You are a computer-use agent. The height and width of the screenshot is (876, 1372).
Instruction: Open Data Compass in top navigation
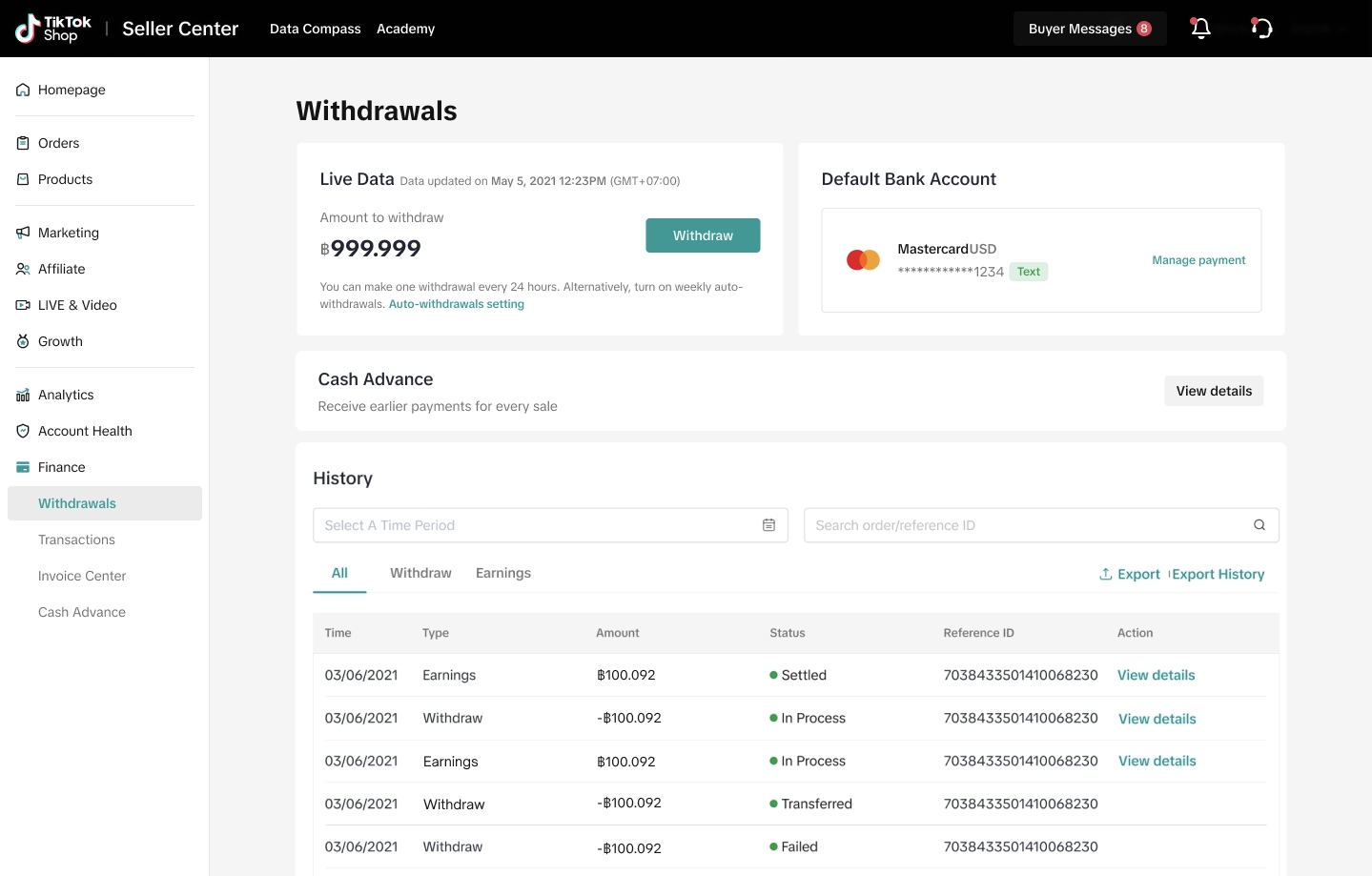pyautogui.click(x=315, y=29)
